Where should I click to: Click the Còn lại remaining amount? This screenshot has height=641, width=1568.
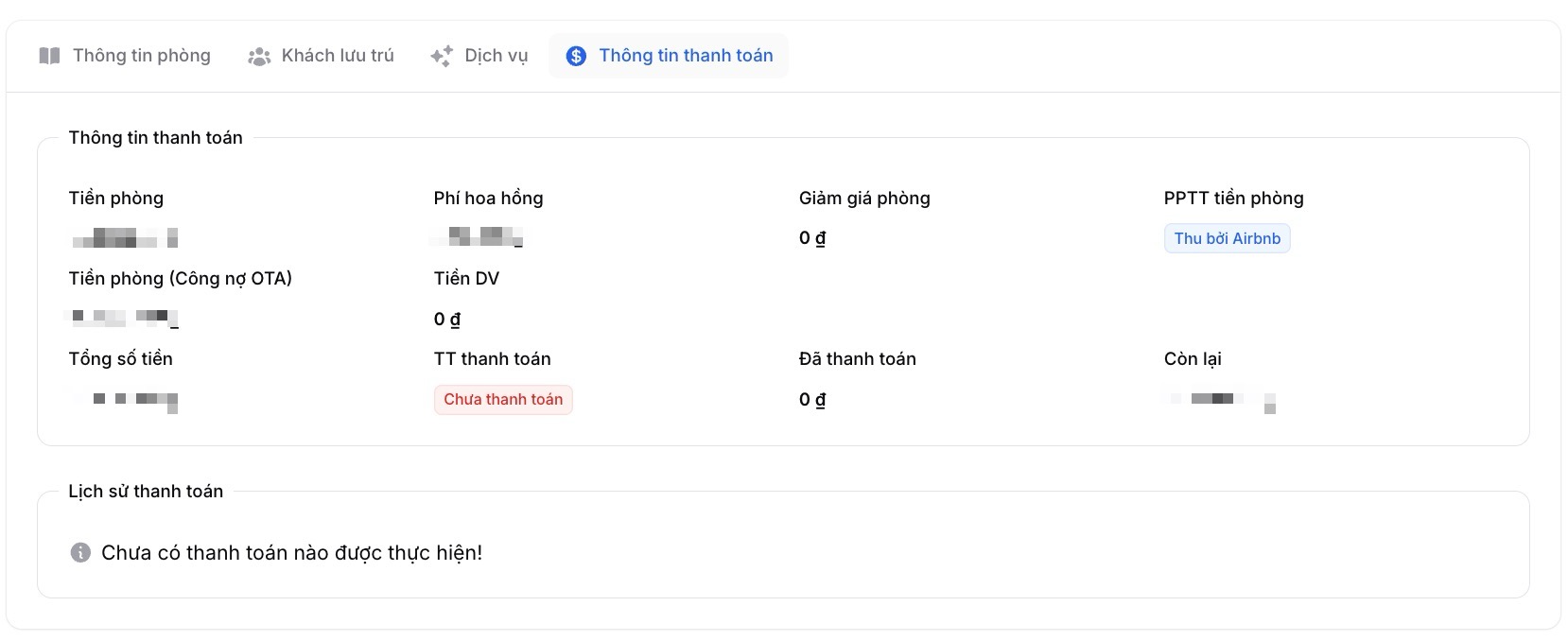(1222, 399)
